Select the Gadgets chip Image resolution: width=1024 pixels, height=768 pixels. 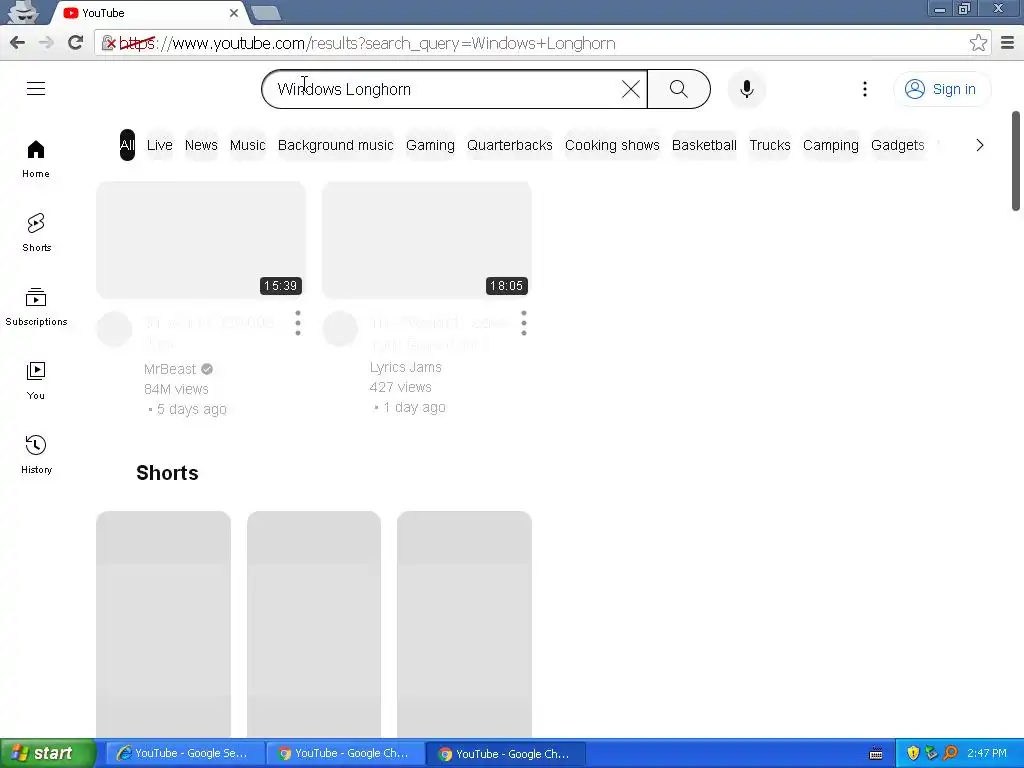pos(897,145)
